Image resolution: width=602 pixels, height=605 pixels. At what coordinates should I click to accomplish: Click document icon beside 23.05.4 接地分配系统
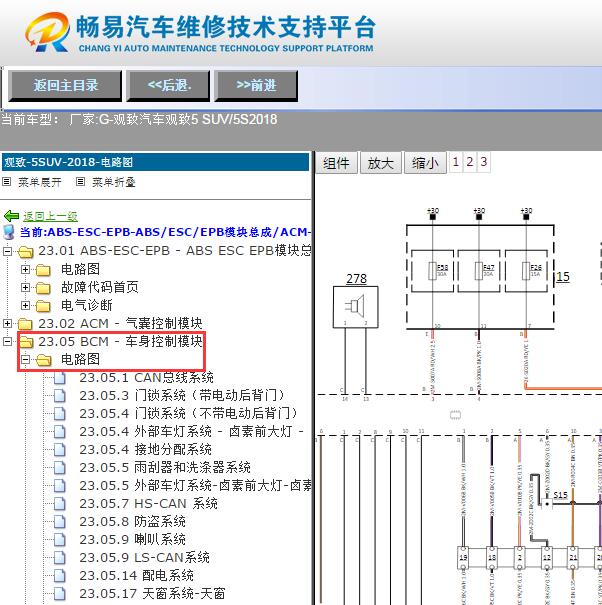[x=59, y=450]
